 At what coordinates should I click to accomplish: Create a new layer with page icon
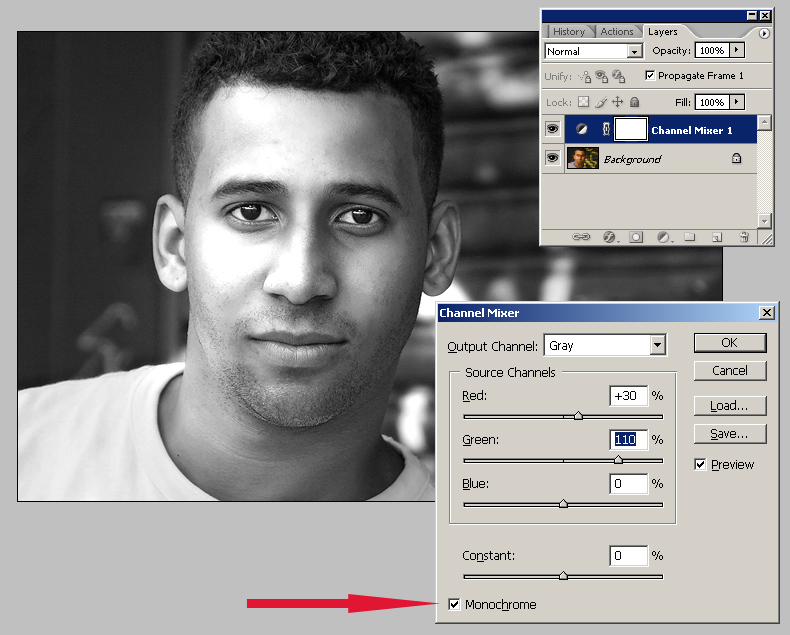coord(717,236)
